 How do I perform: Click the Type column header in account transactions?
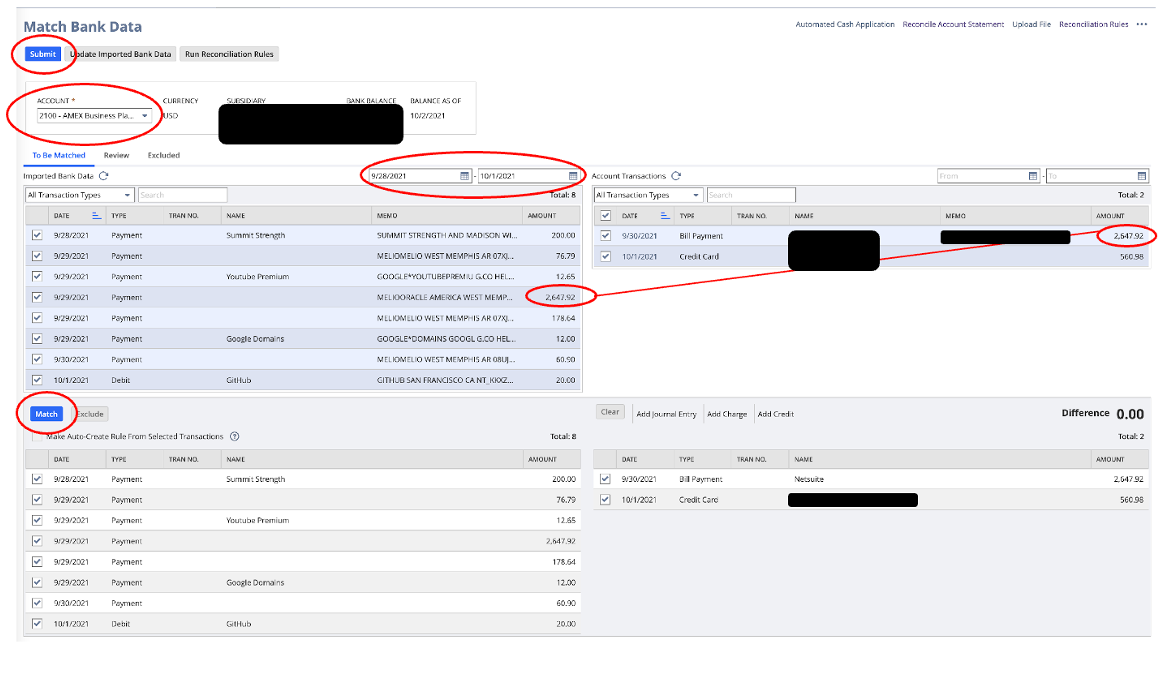point(686,216)
